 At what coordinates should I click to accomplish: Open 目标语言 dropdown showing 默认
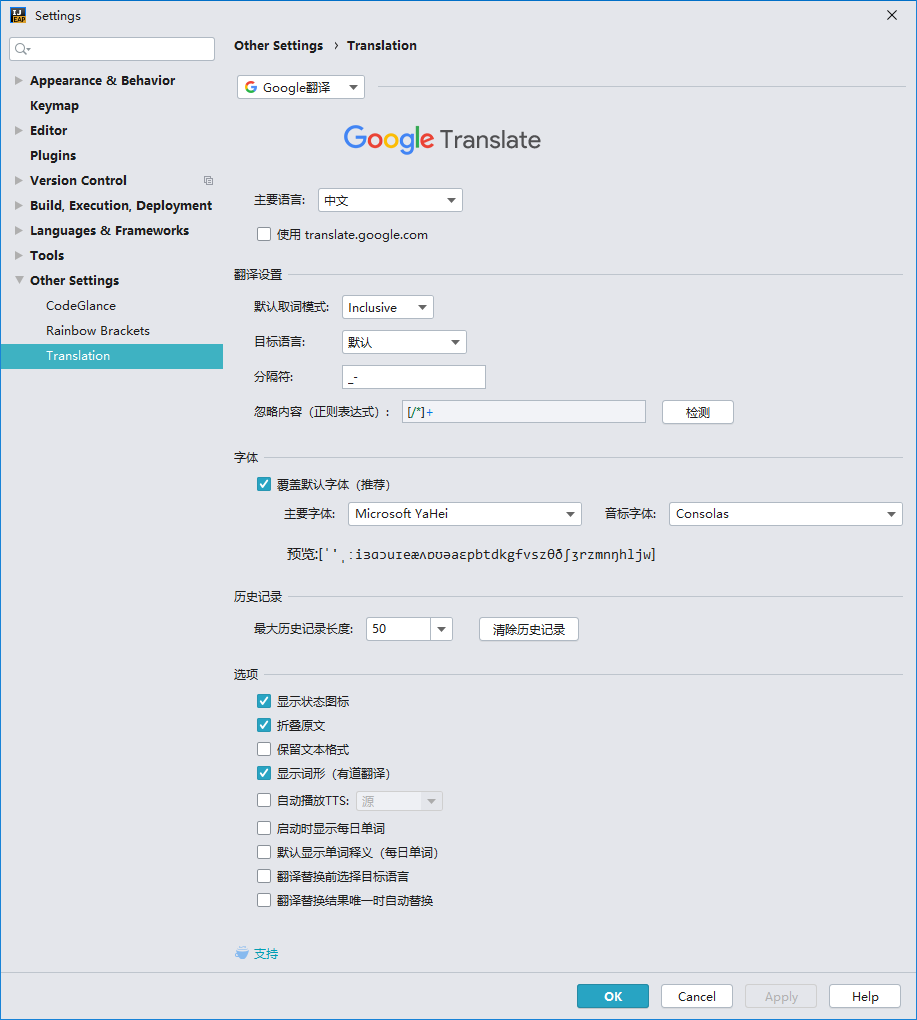(x=404, y=342)
